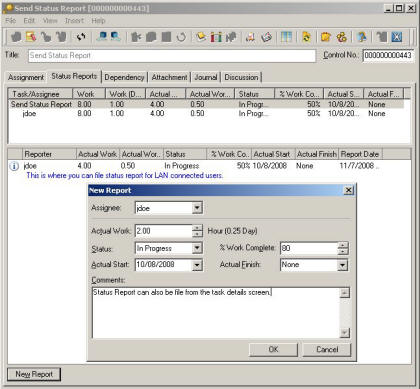Click the Comments scrollbar down arrow
This screenshot has height=389, width=420.
click(345, 333)
